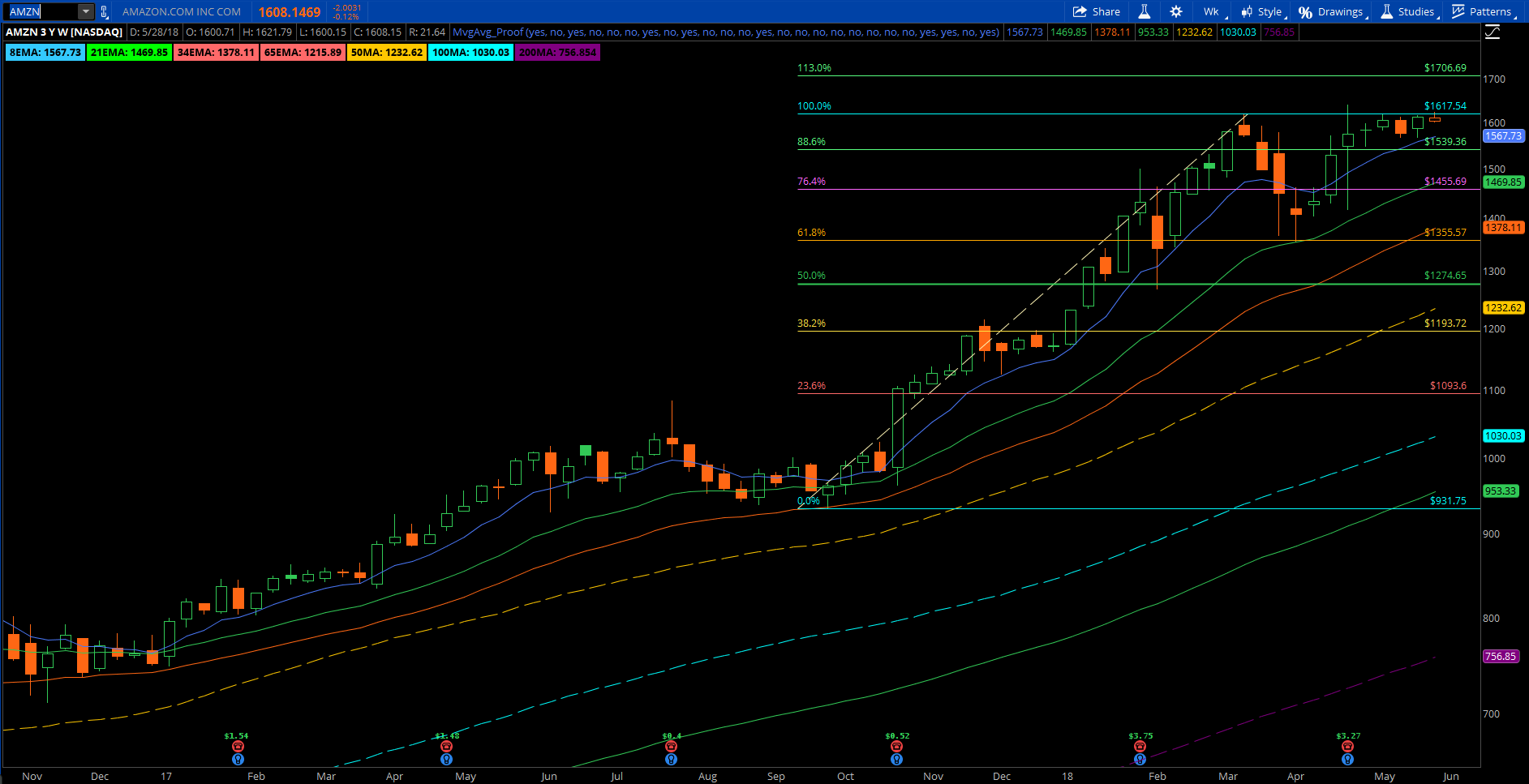Open chart settings gear icon

coord(1176,11)
